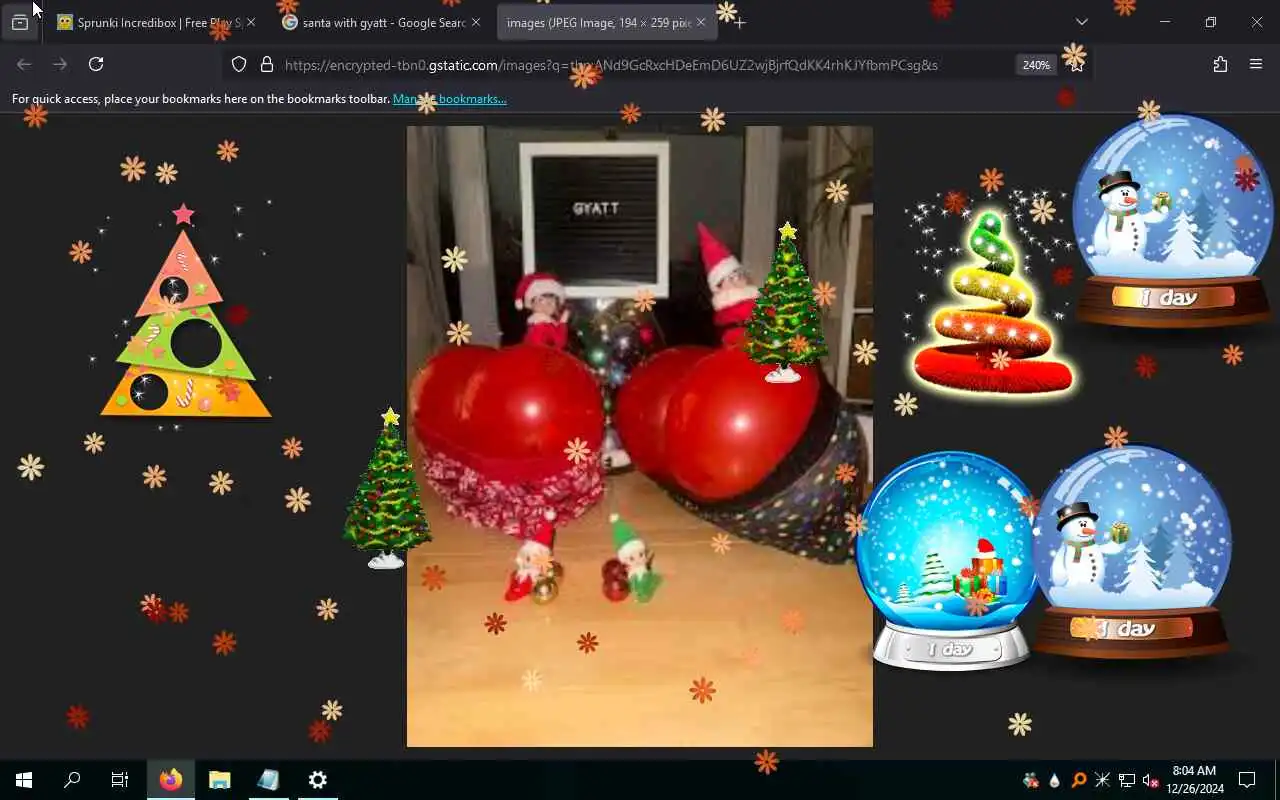Reload the current page
This screenshot has height=800, width=1280.
[x=96, y=64]
